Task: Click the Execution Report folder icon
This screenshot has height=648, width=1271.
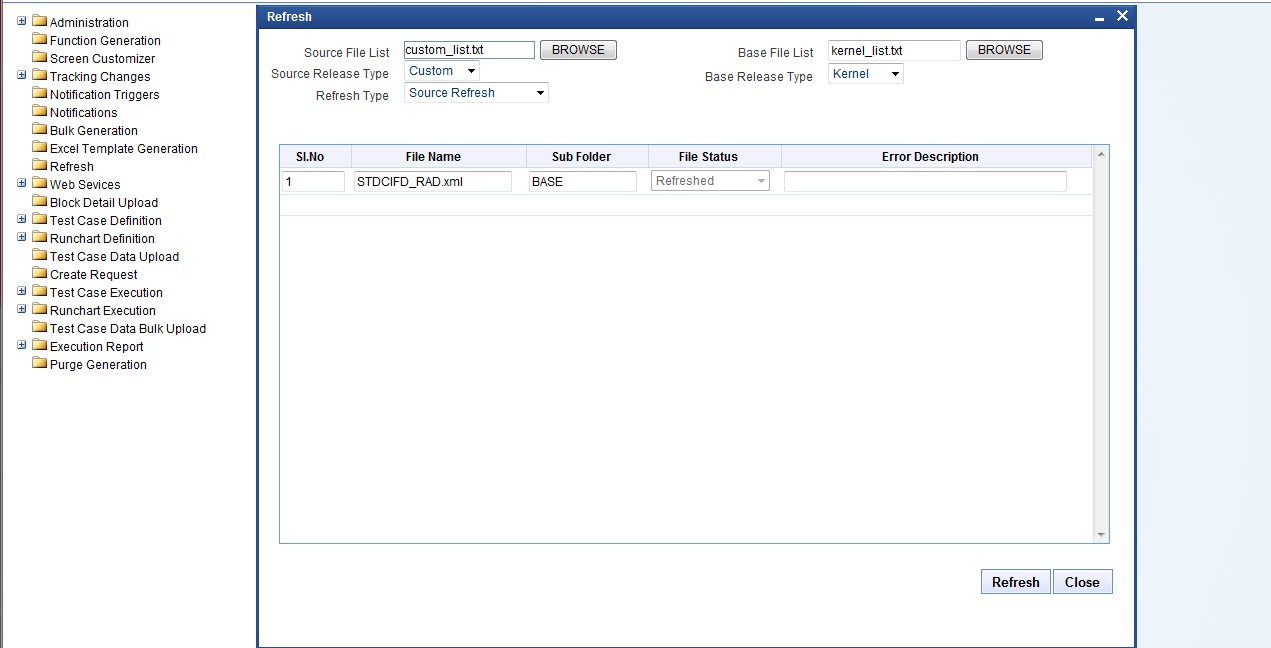Action: tap(40, 345)
